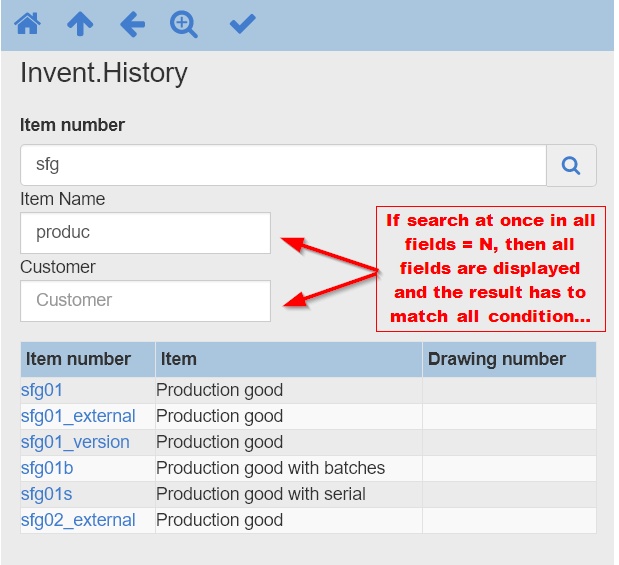
Task: Click the Drawing number column header
Action: pyautogui.click(x=497, y=359)
